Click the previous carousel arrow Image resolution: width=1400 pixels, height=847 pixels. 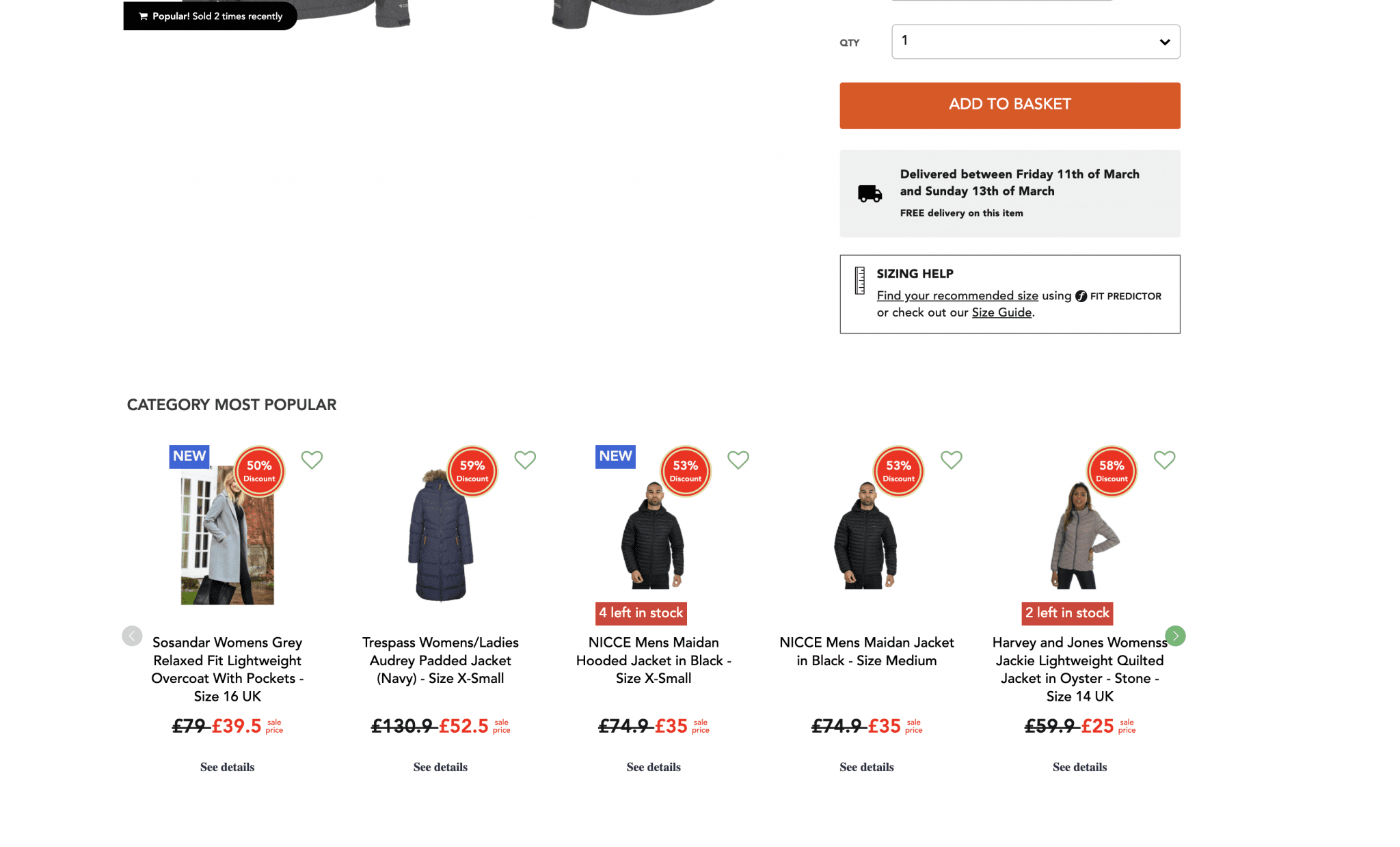coord(132,636)
